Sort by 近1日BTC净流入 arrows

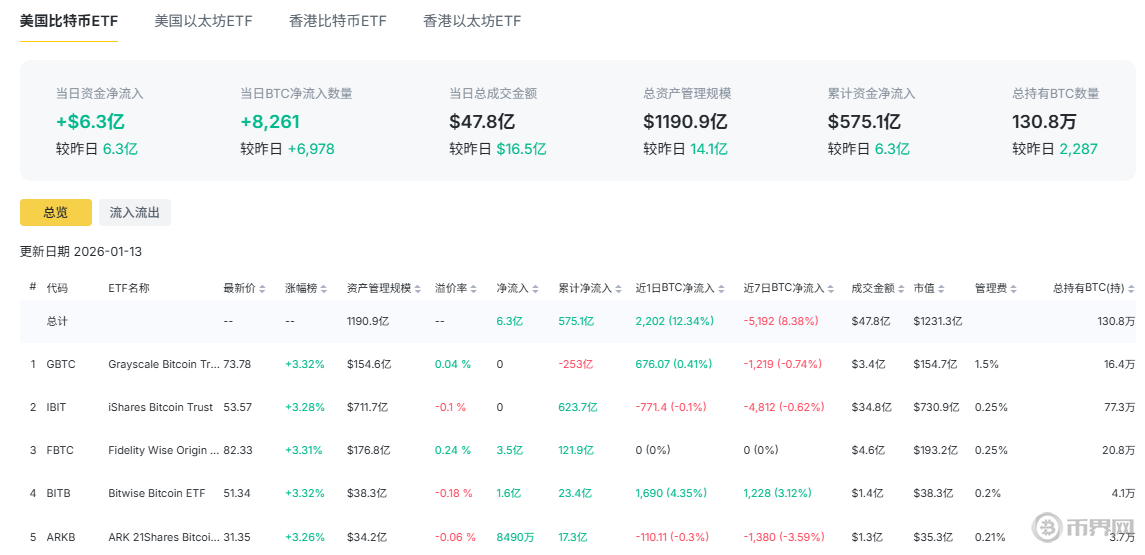point(723,289)
